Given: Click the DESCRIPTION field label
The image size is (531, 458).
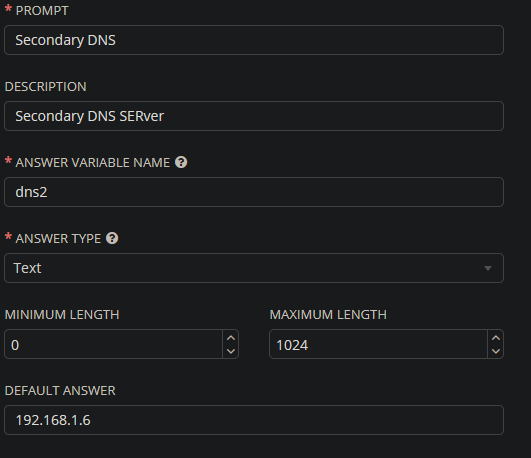Looking at the screenshot, I should [x=46, y=87].
